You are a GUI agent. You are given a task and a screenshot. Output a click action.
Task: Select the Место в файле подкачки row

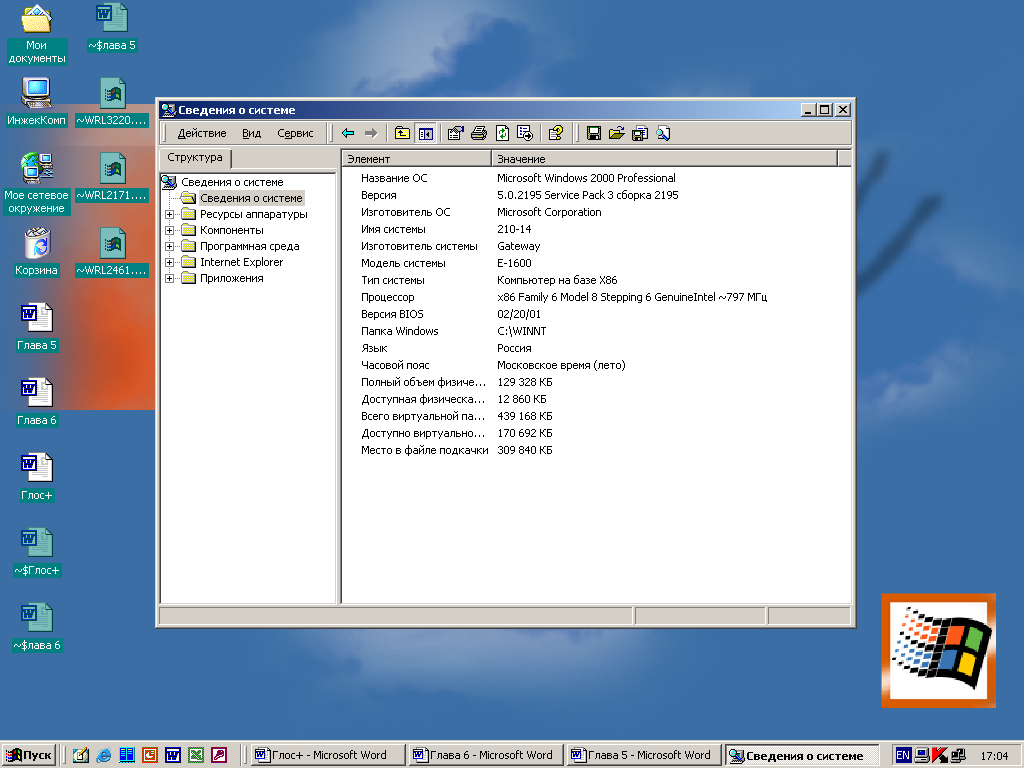coord(596,450)
